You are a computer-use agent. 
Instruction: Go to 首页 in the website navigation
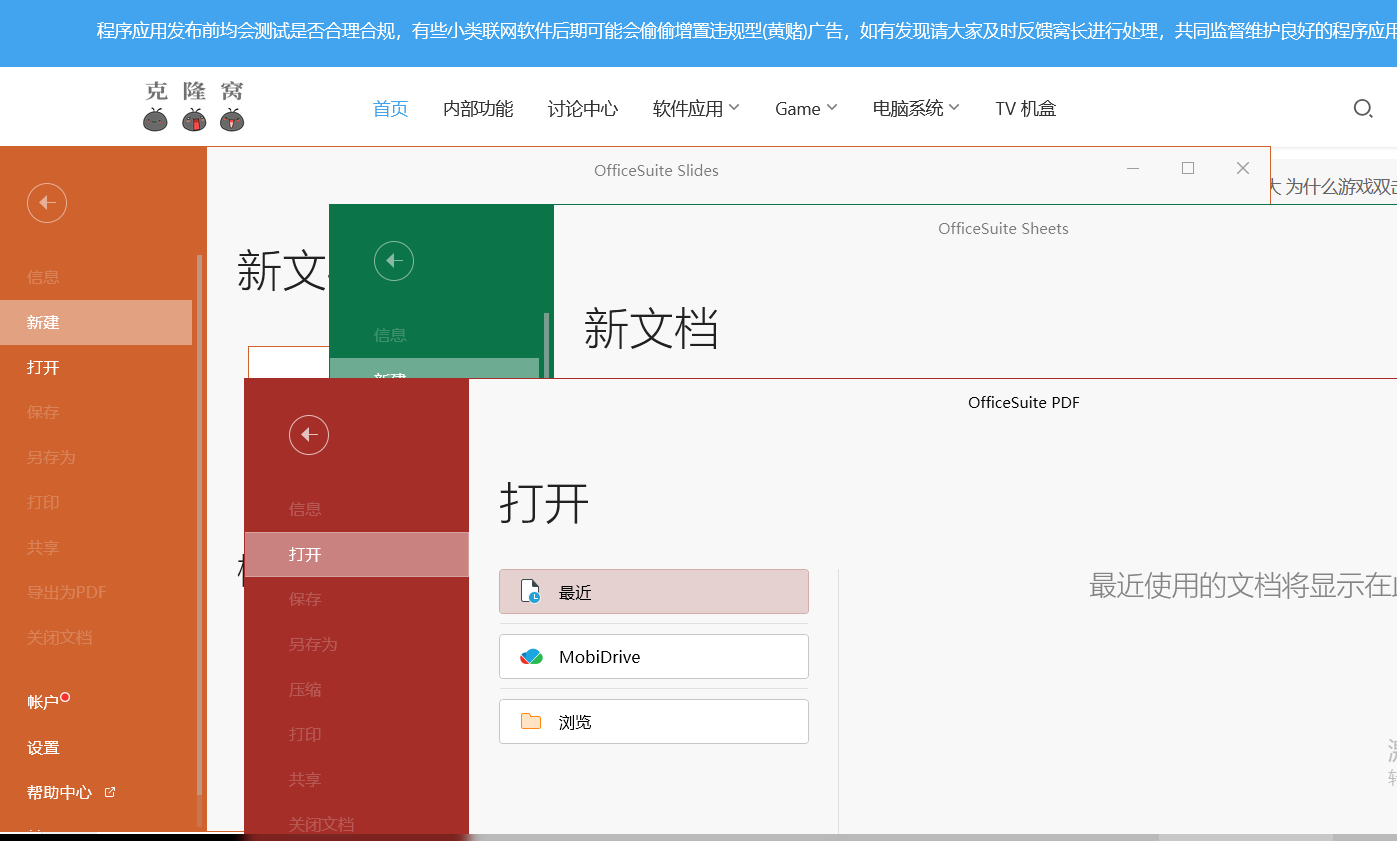tap(391, 108)
